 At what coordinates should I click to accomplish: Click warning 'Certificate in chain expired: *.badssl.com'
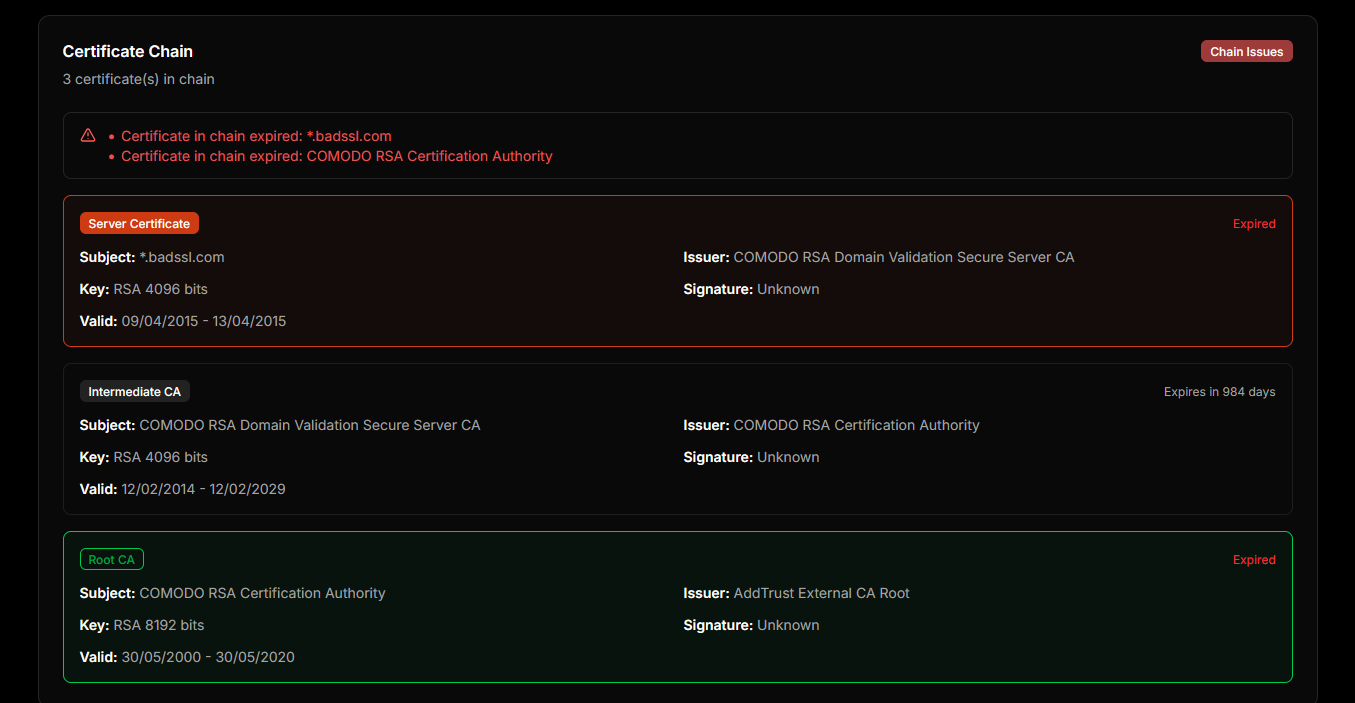256,136
